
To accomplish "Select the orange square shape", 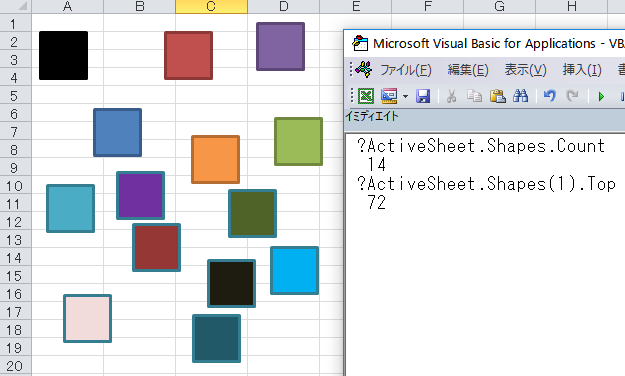I will (x=216, y=159).
